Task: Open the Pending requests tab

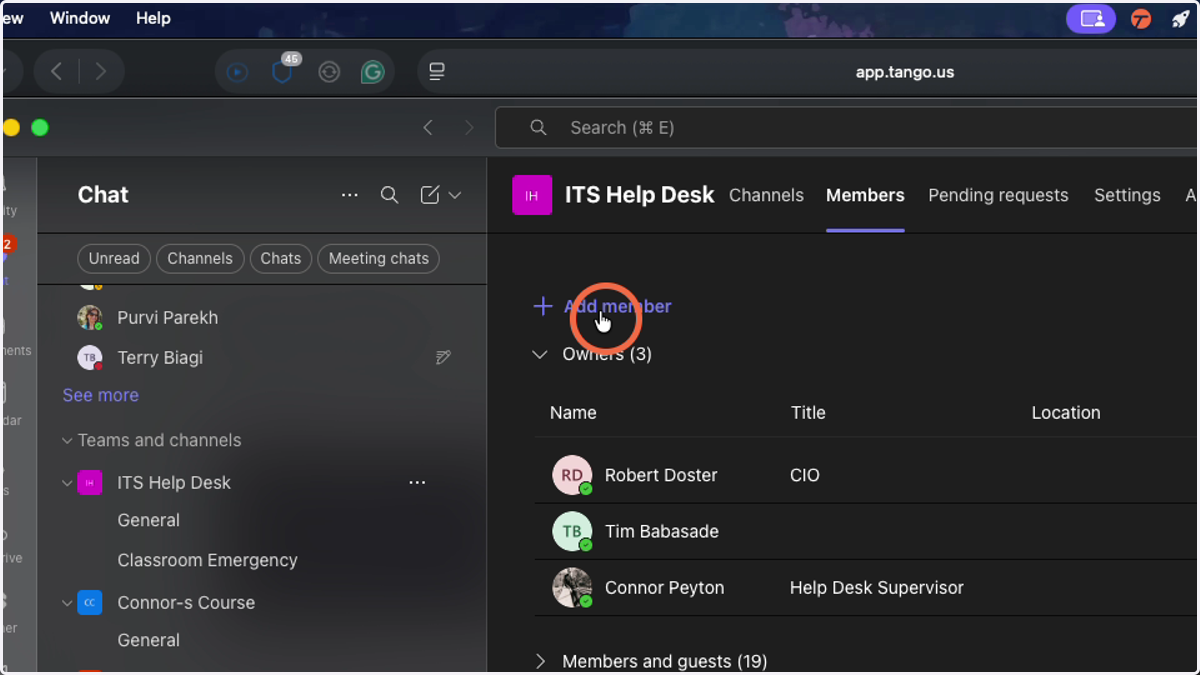Action: pos(998,195)
